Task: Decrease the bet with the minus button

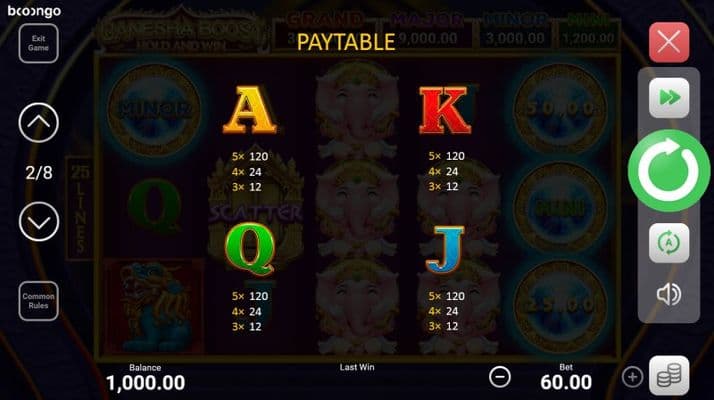Action: point(500,377)
